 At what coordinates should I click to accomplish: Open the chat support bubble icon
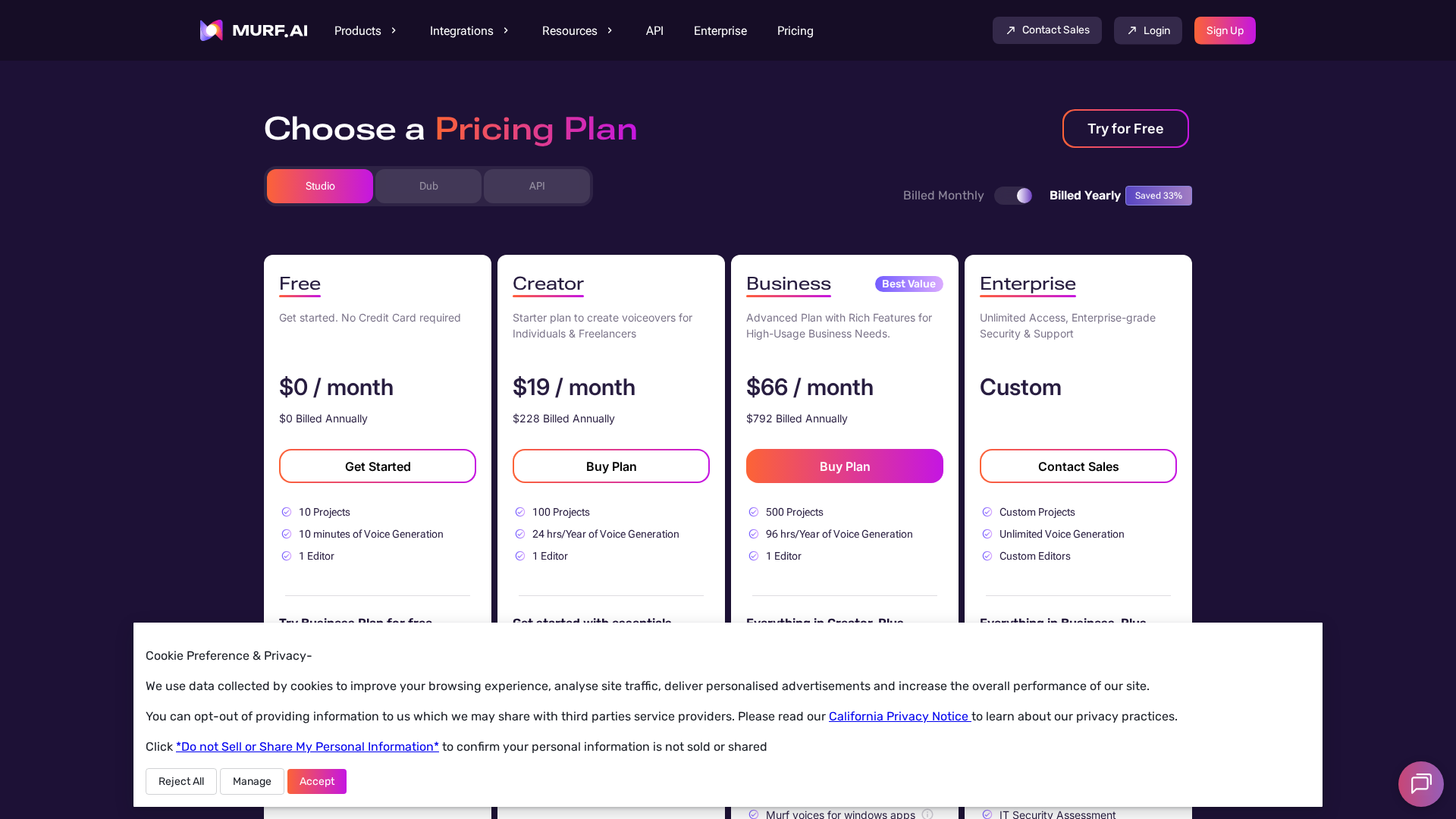(x=1420, y=783)
